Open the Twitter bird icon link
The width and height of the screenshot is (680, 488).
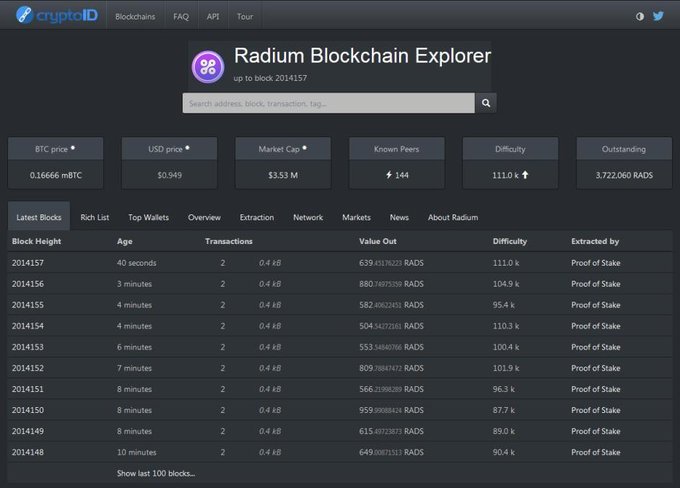(658, 16)
